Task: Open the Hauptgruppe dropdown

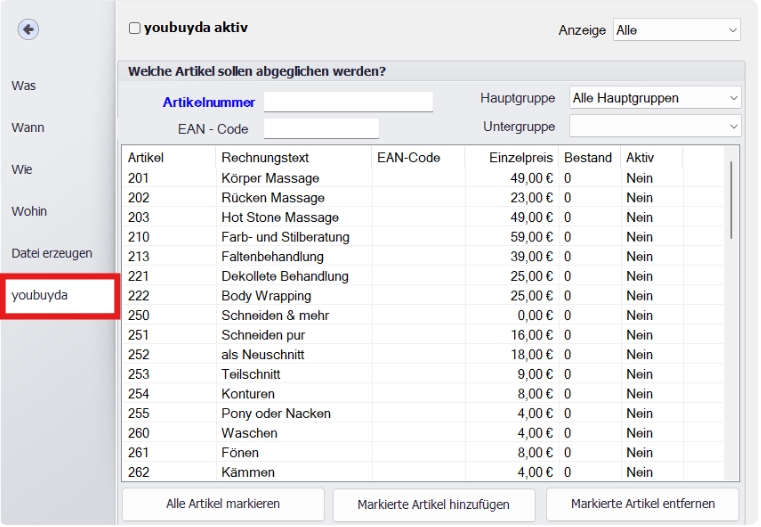Action: coord(655,98)
